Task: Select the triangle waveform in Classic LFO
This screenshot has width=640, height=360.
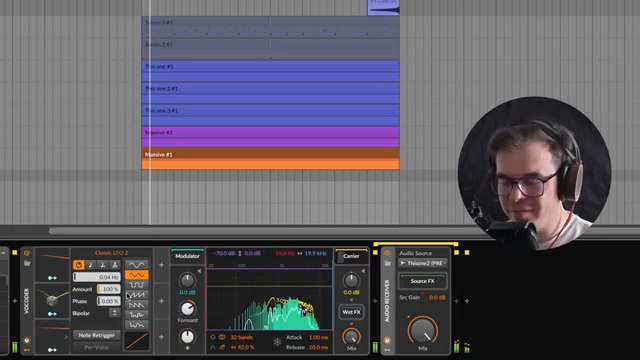Action: pos(136,275)
